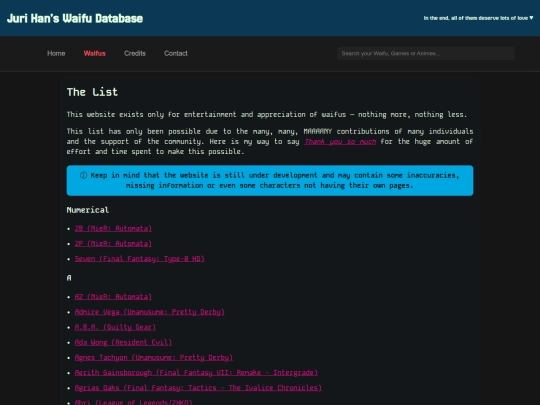This screenshot has width=540, height=405.
Task: Open 2B (NieR: Automata) entry
Action: tap(113, 228)
